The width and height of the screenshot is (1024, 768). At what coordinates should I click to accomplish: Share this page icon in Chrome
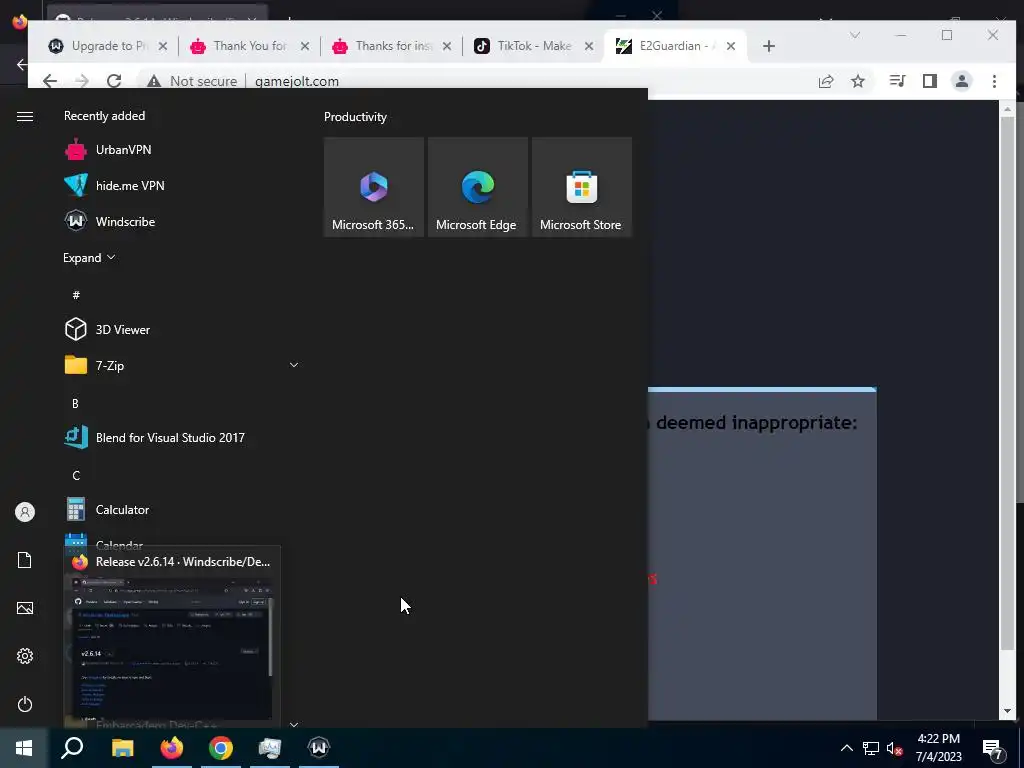pos(825,81)
